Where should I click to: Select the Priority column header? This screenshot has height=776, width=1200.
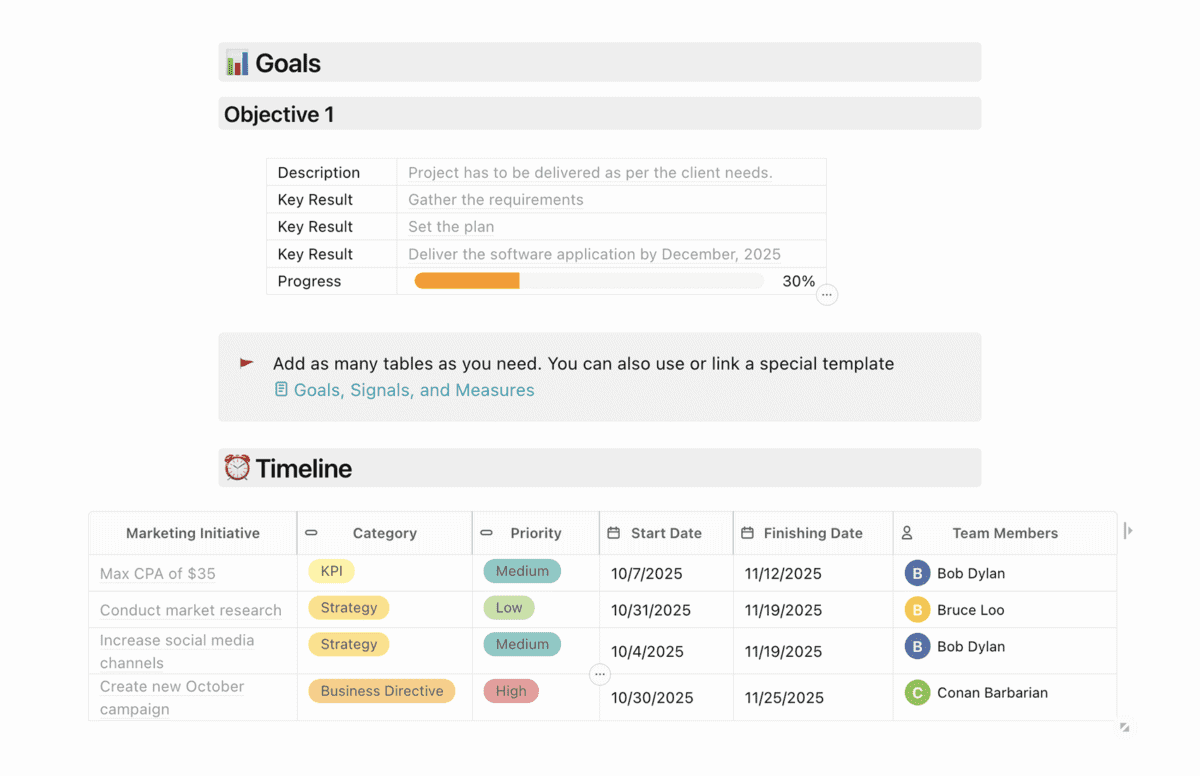(536, 533)
